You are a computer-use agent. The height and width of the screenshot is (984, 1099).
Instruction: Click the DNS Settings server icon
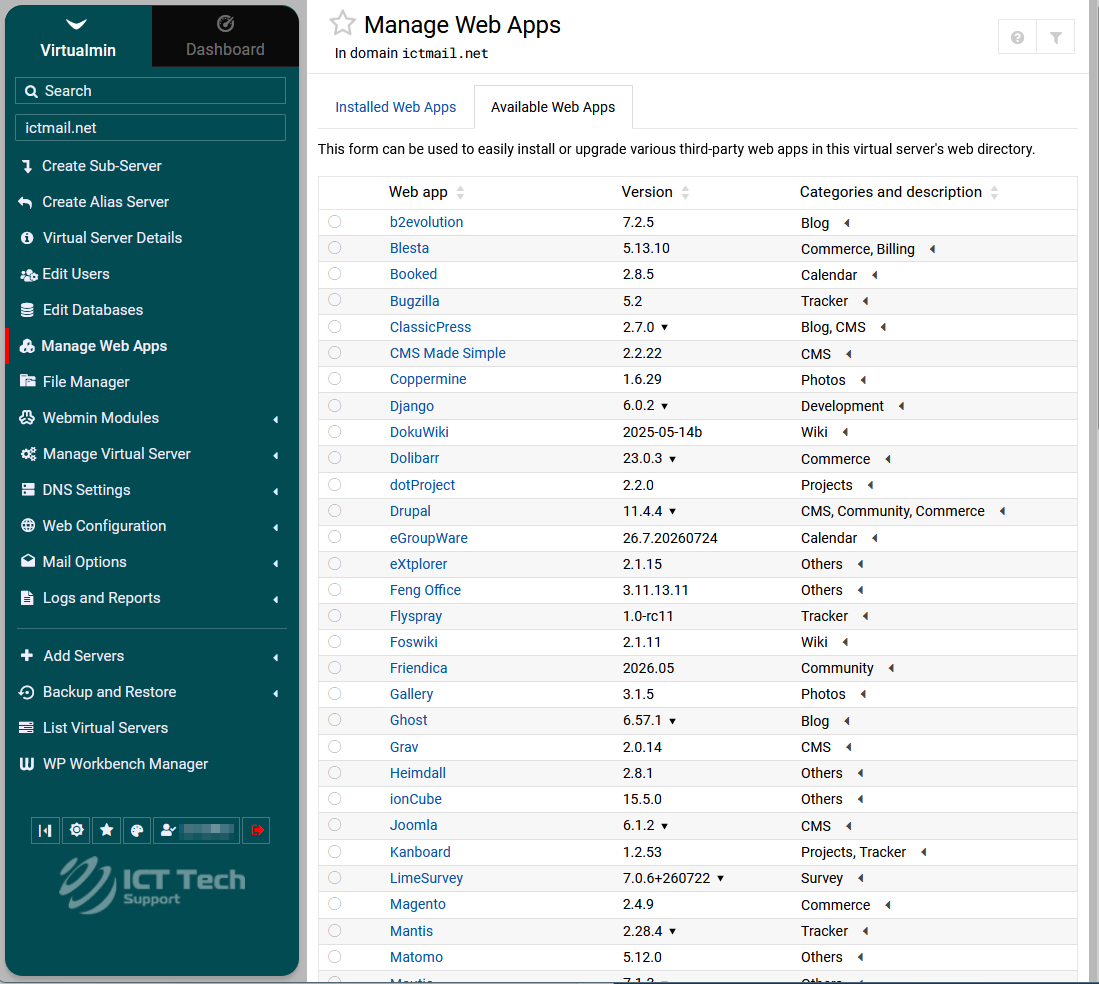click(27, 490)
